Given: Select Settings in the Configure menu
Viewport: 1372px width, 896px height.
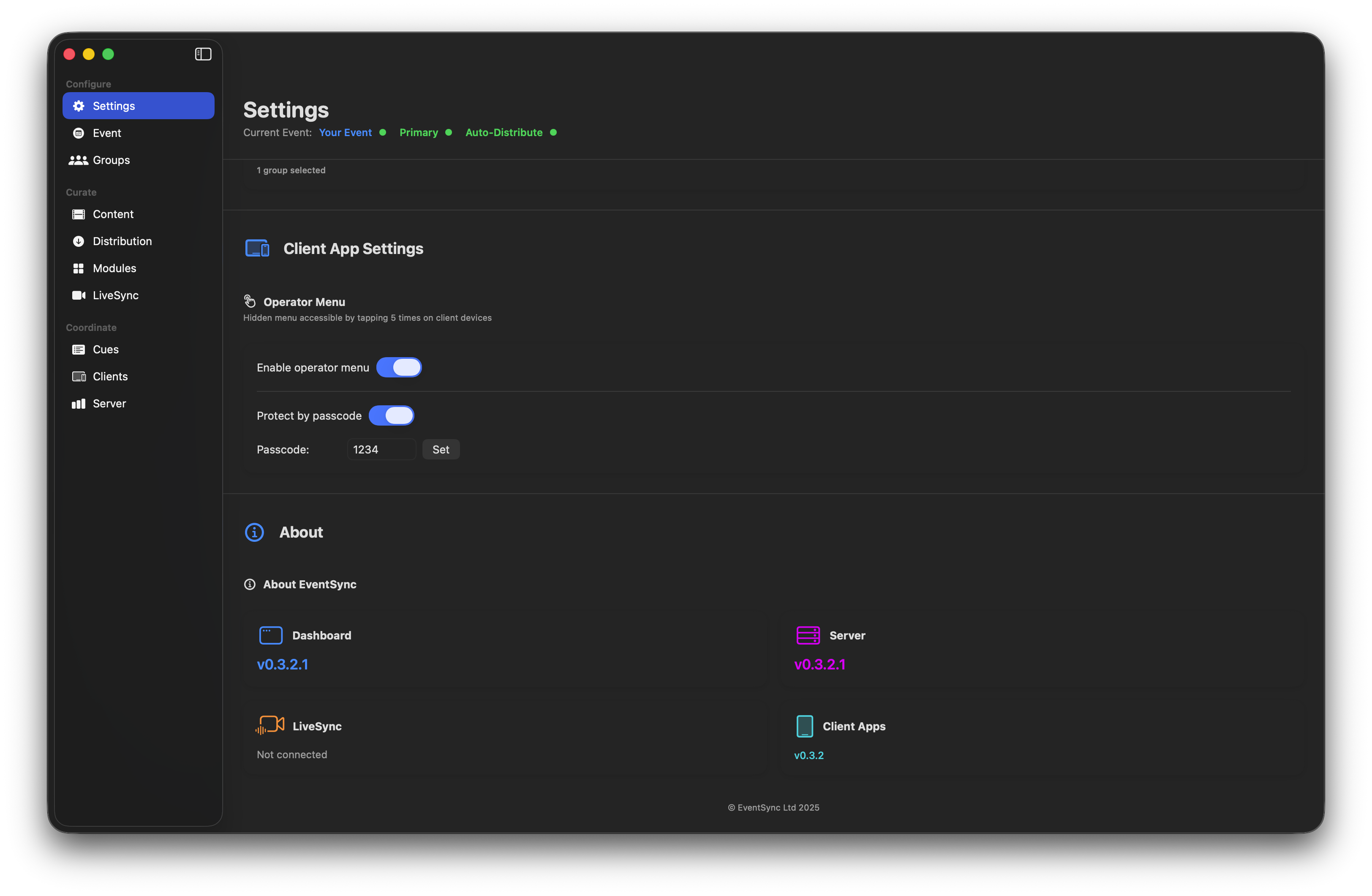Looking at the screenshot, I should click(113, 106).
